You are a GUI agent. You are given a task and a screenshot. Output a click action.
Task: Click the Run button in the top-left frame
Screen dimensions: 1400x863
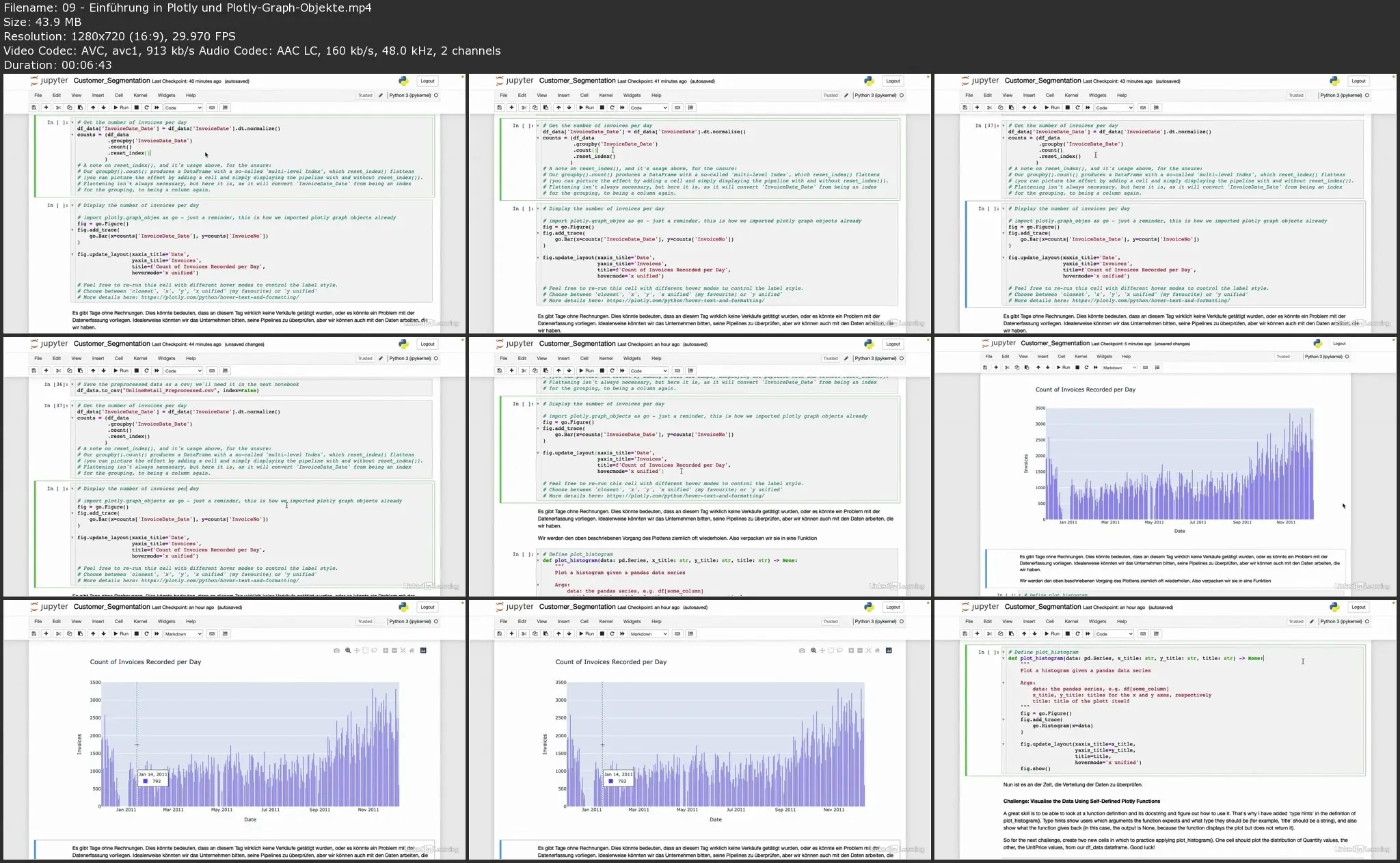point(121,107)
